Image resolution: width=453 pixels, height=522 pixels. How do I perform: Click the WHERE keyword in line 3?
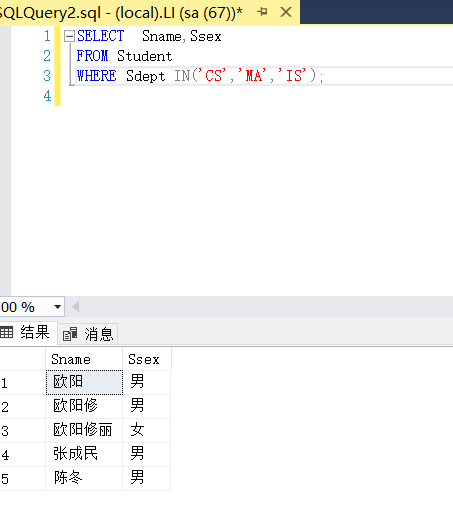point(96,76)
